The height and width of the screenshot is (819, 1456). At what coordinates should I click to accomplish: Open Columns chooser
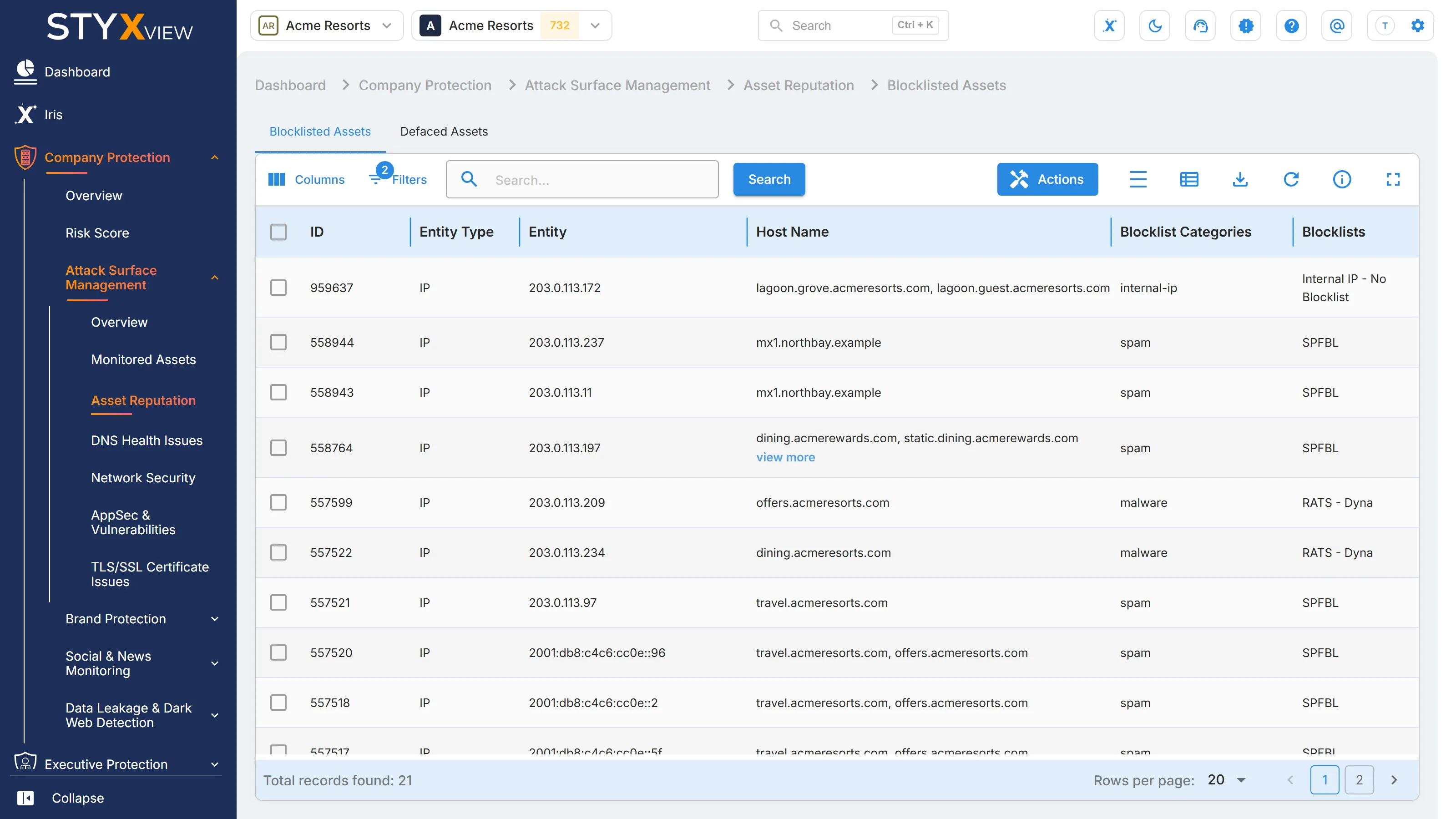tap(306, 179)
